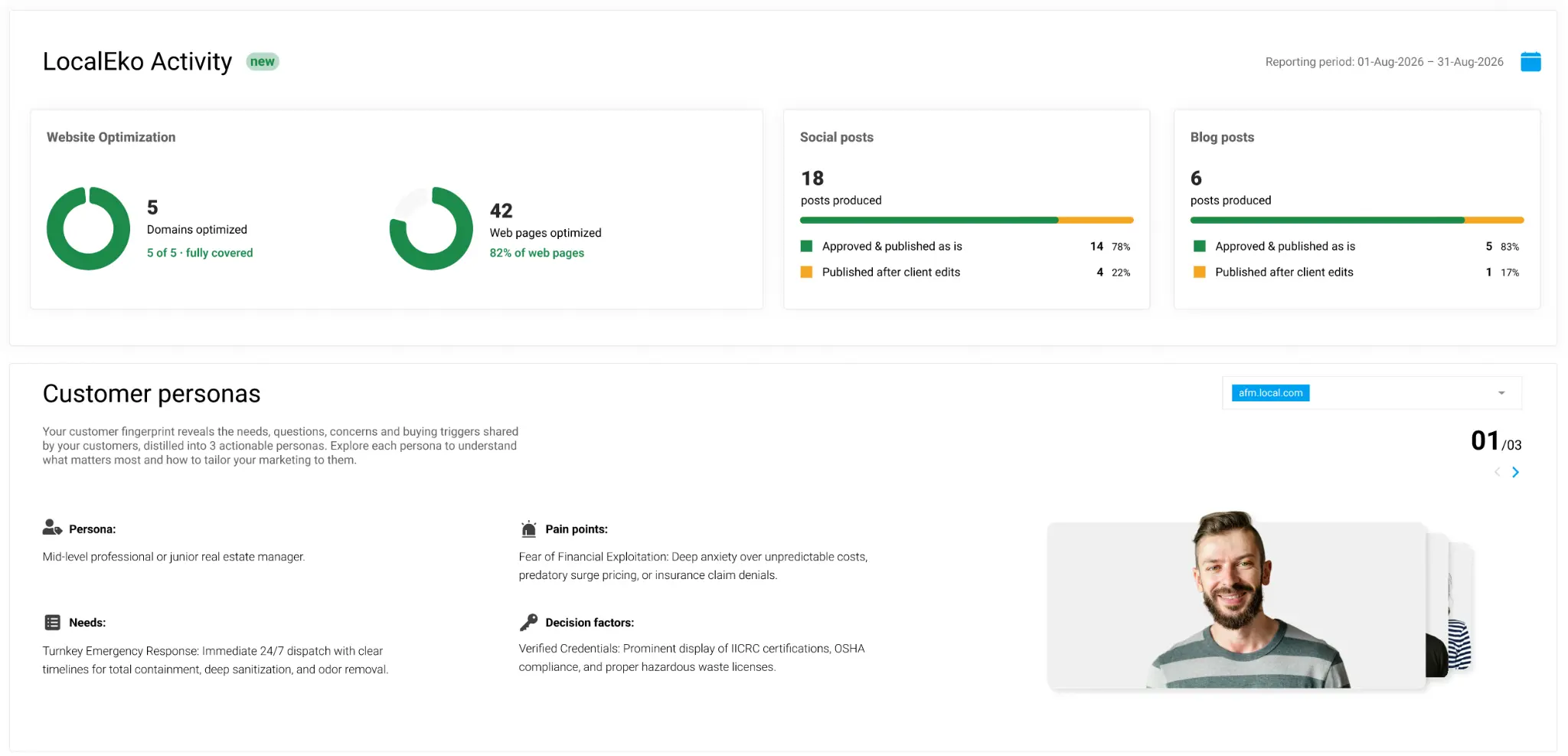Click the Social posts card title
This screenshot has height=756, width=1568.
(x=837, y=137)
